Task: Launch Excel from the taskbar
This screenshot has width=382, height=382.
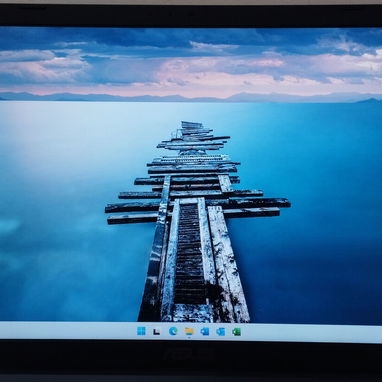Action: [x=237, y=331]
